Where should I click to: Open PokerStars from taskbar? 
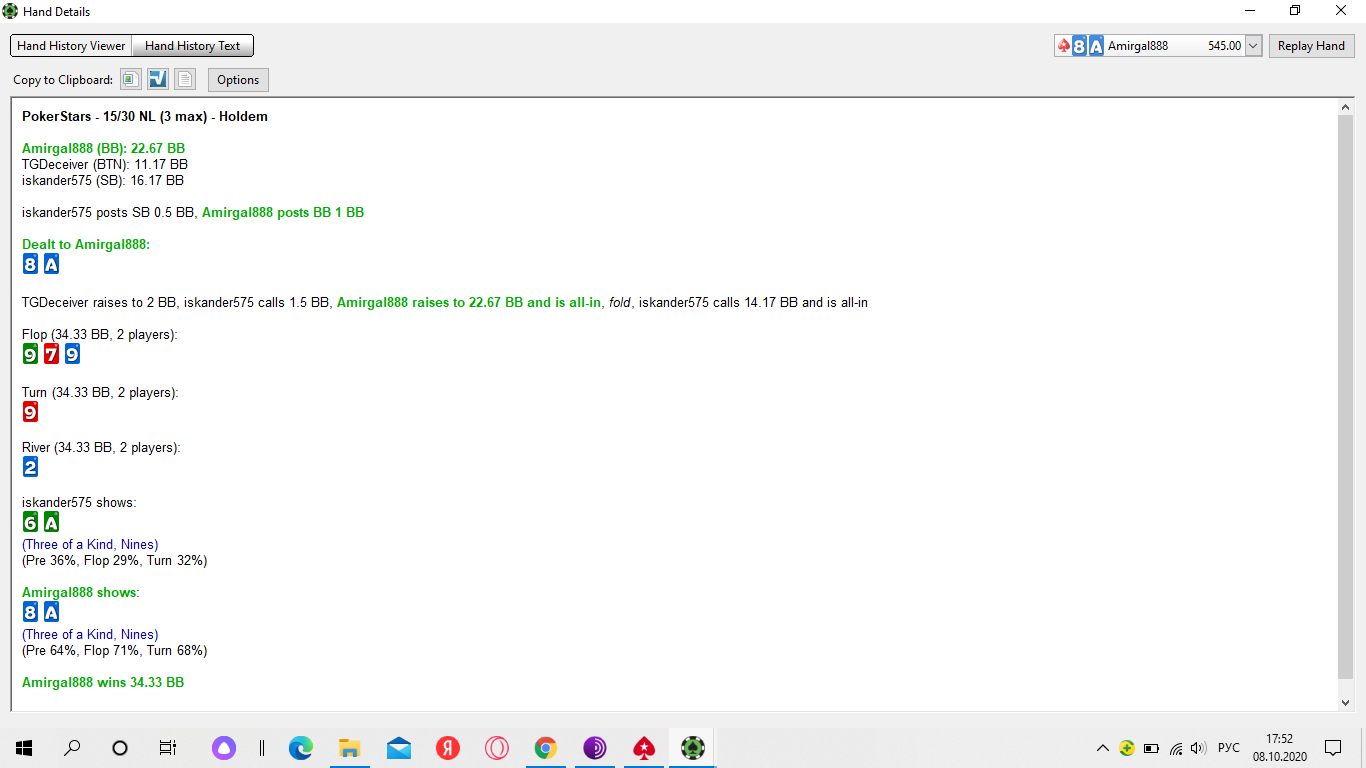pyautogui.click(x=643, y=747)
